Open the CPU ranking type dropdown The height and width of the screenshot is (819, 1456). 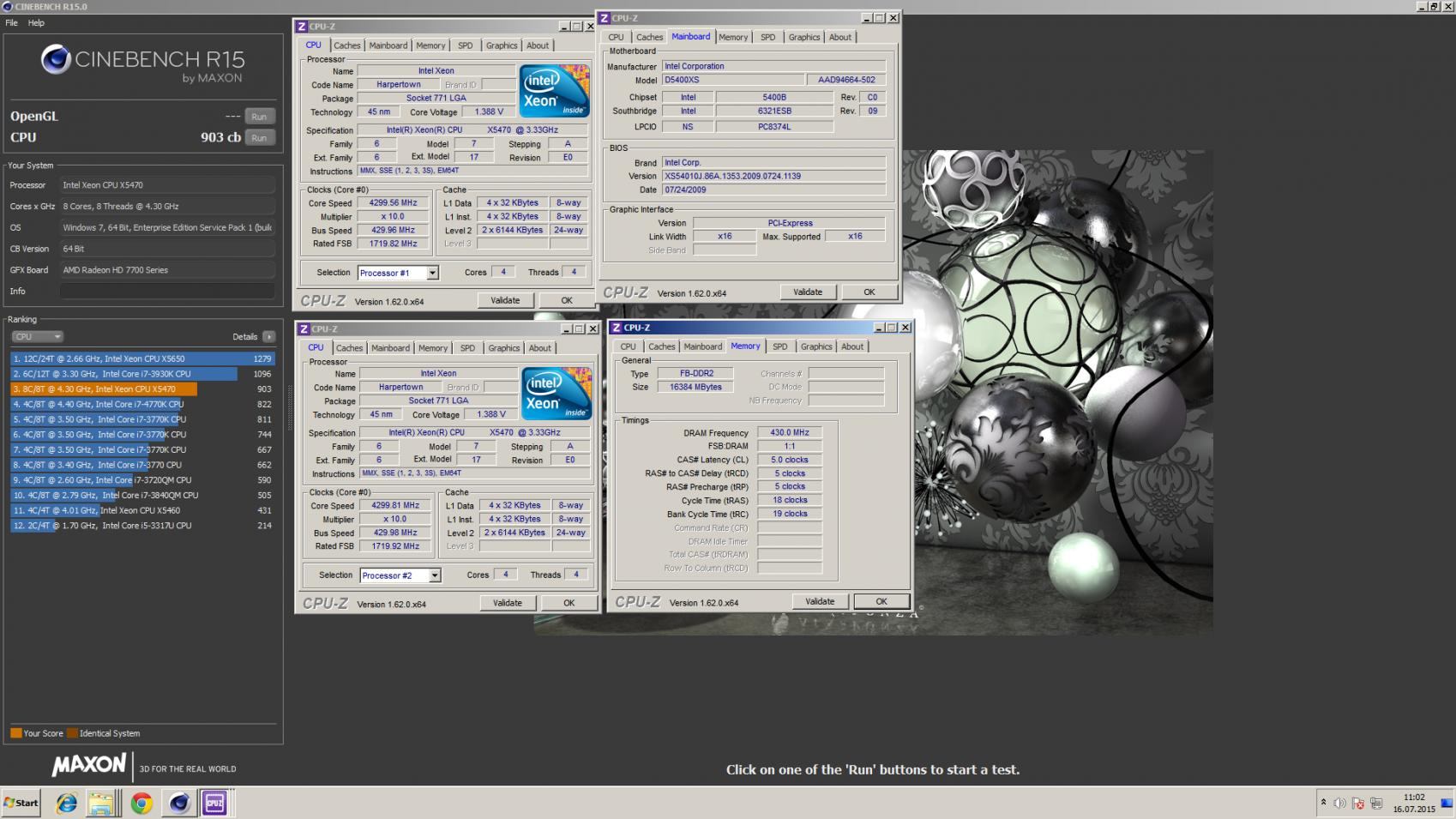pos(38,337)
